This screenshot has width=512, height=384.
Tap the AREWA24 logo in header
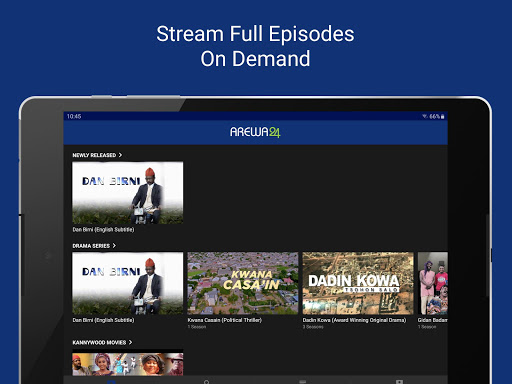[255, 132]
